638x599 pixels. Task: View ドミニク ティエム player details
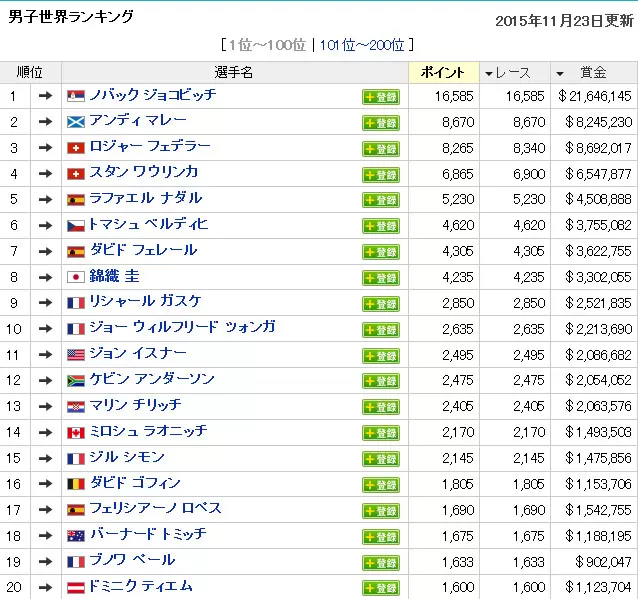point(140,586)
